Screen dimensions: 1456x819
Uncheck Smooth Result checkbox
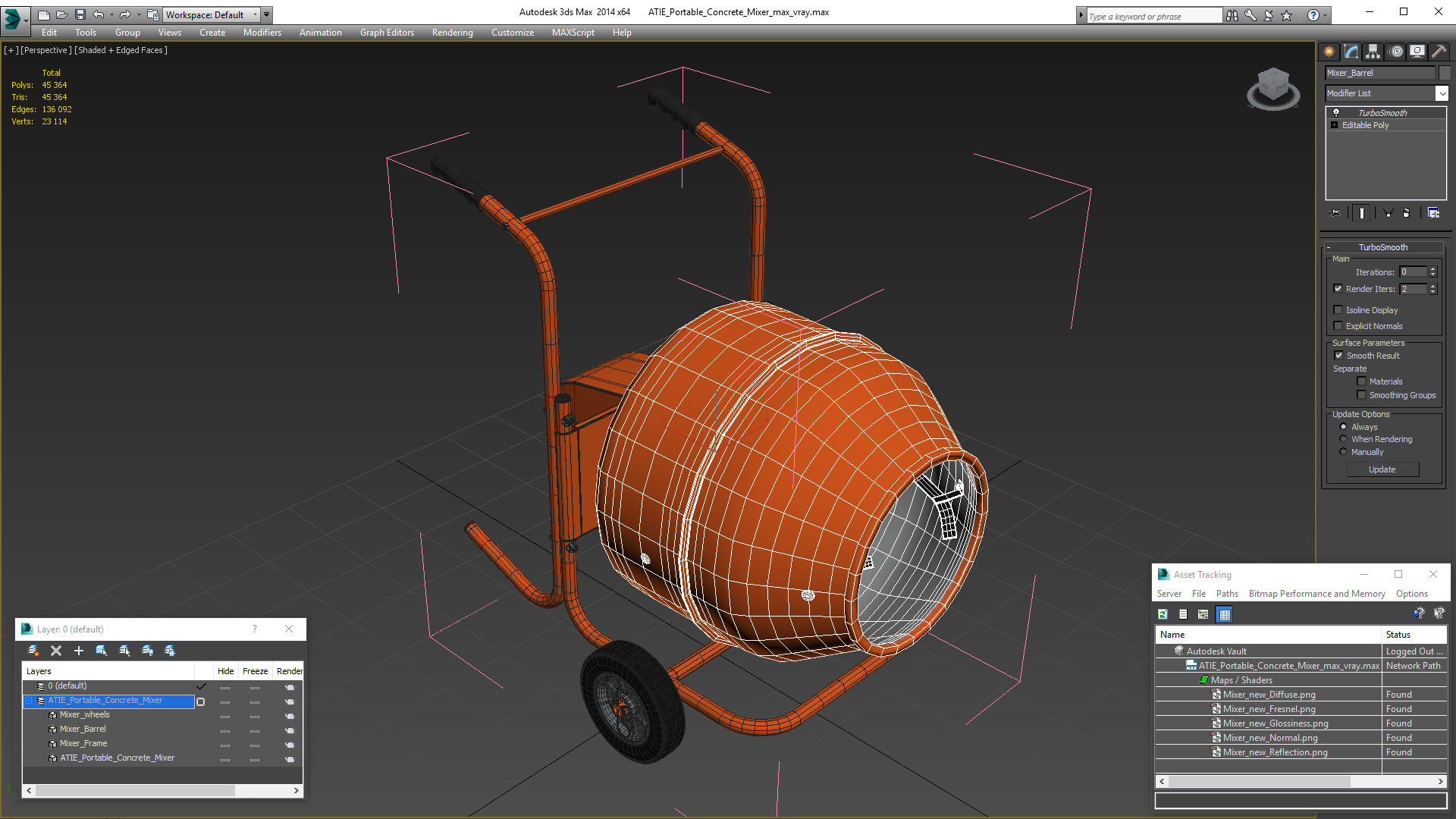1338,356
